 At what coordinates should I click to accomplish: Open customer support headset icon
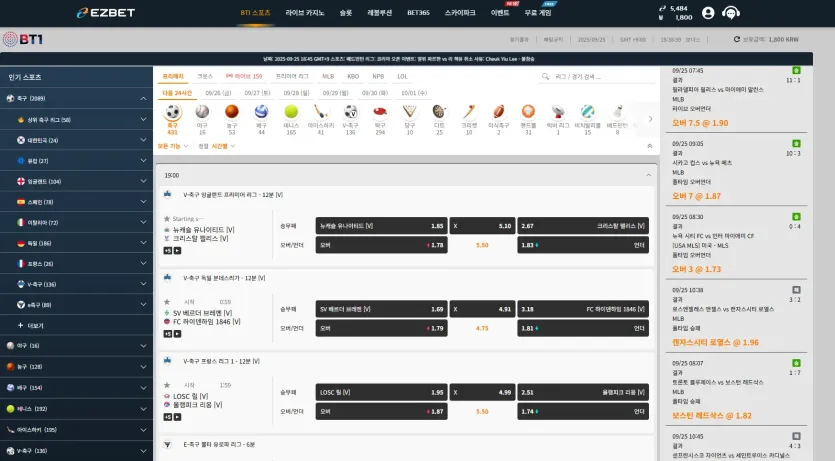tap(731, 13)
